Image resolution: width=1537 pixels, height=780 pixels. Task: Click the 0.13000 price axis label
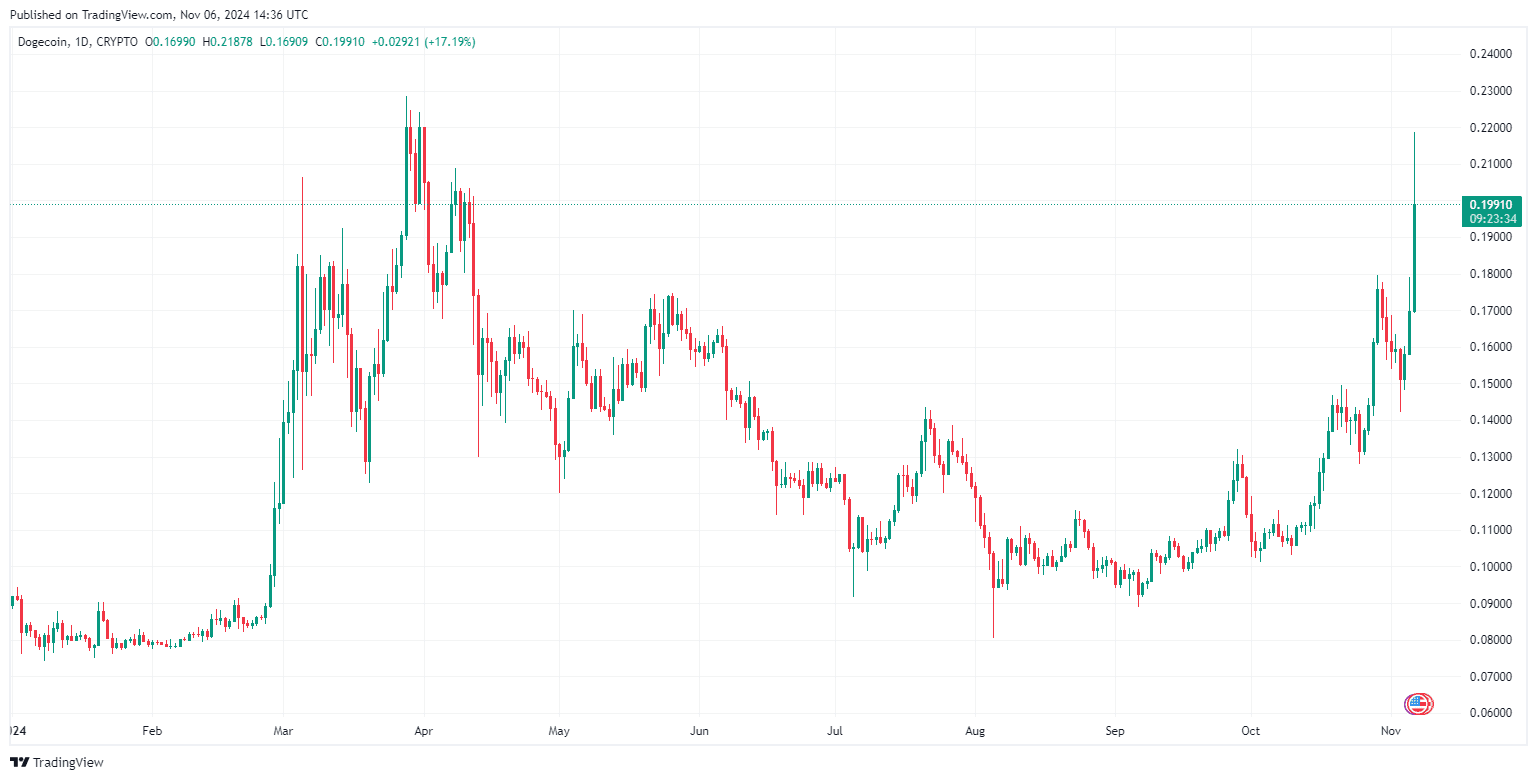(1491, 457)
